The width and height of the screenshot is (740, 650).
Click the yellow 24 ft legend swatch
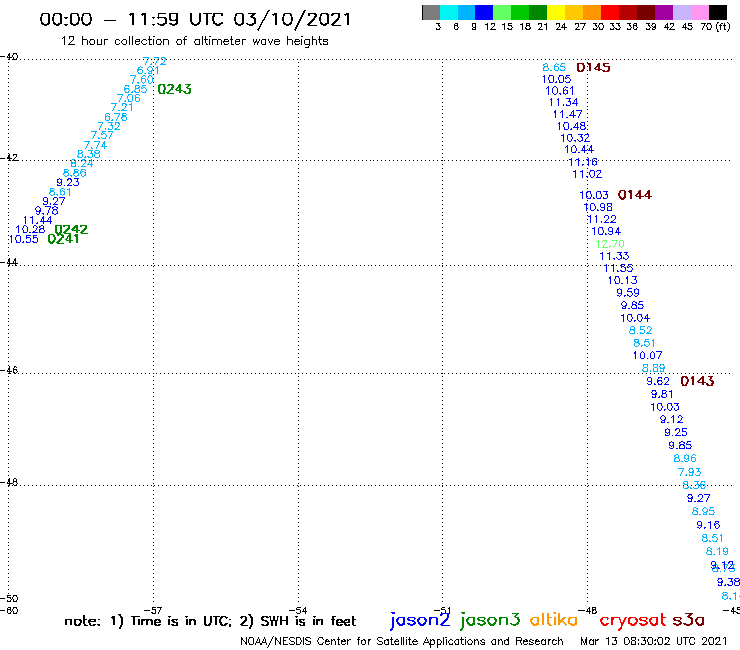pyautogui.click(x=555, y=13)
